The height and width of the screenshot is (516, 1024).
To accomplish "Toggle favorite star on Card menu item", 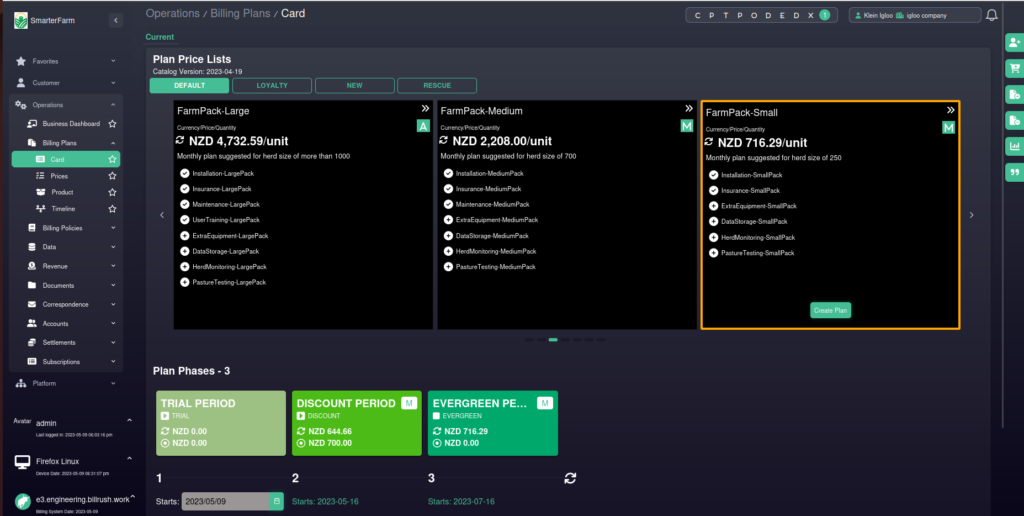I will [x=112, y=159].
